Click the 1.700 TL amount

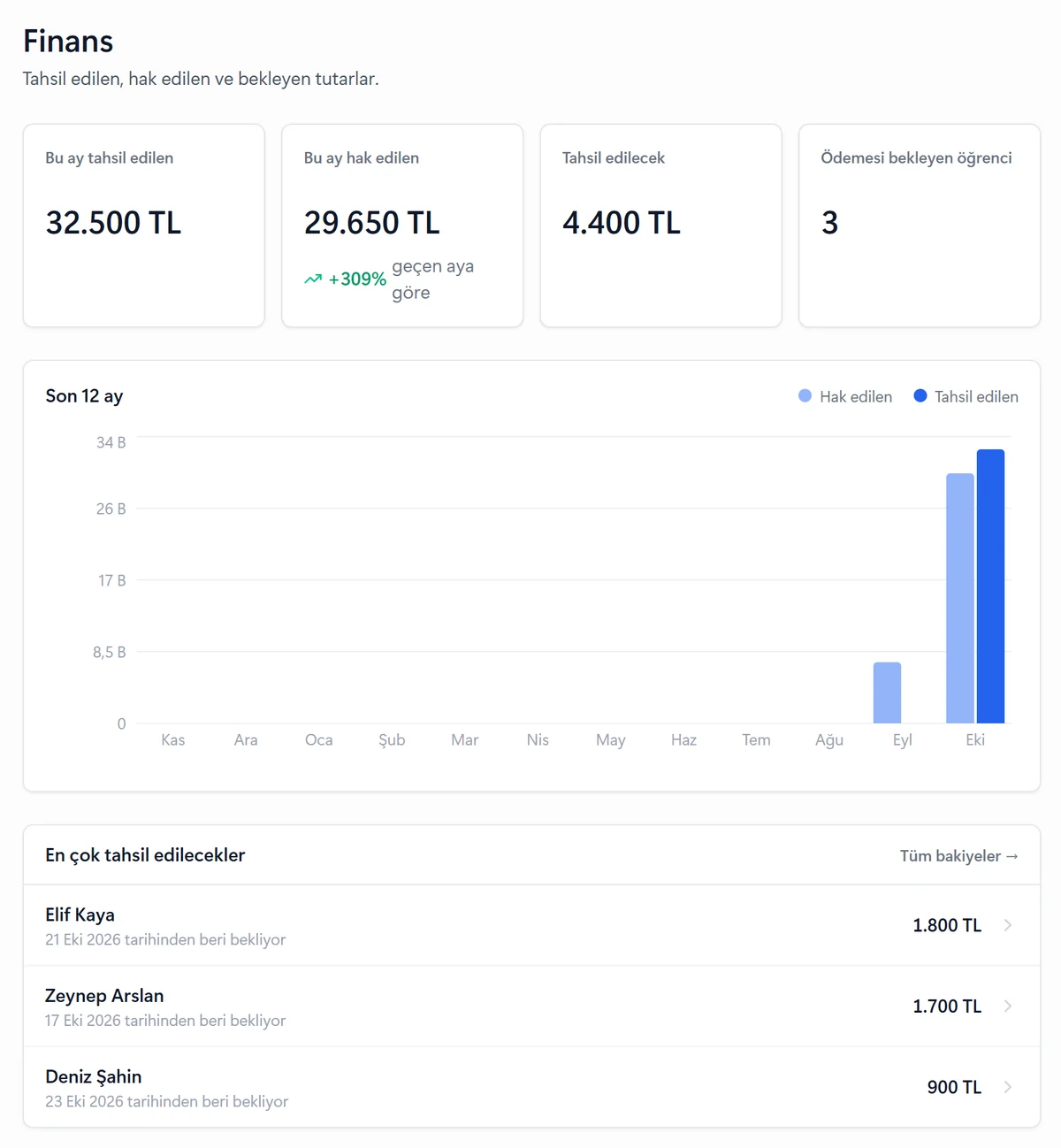point(947,1006)
